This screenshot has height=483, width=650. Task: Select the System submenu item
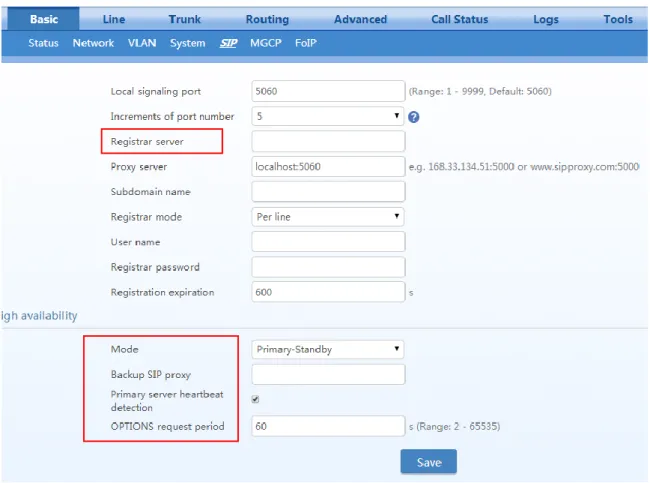(x=187, y=43)
